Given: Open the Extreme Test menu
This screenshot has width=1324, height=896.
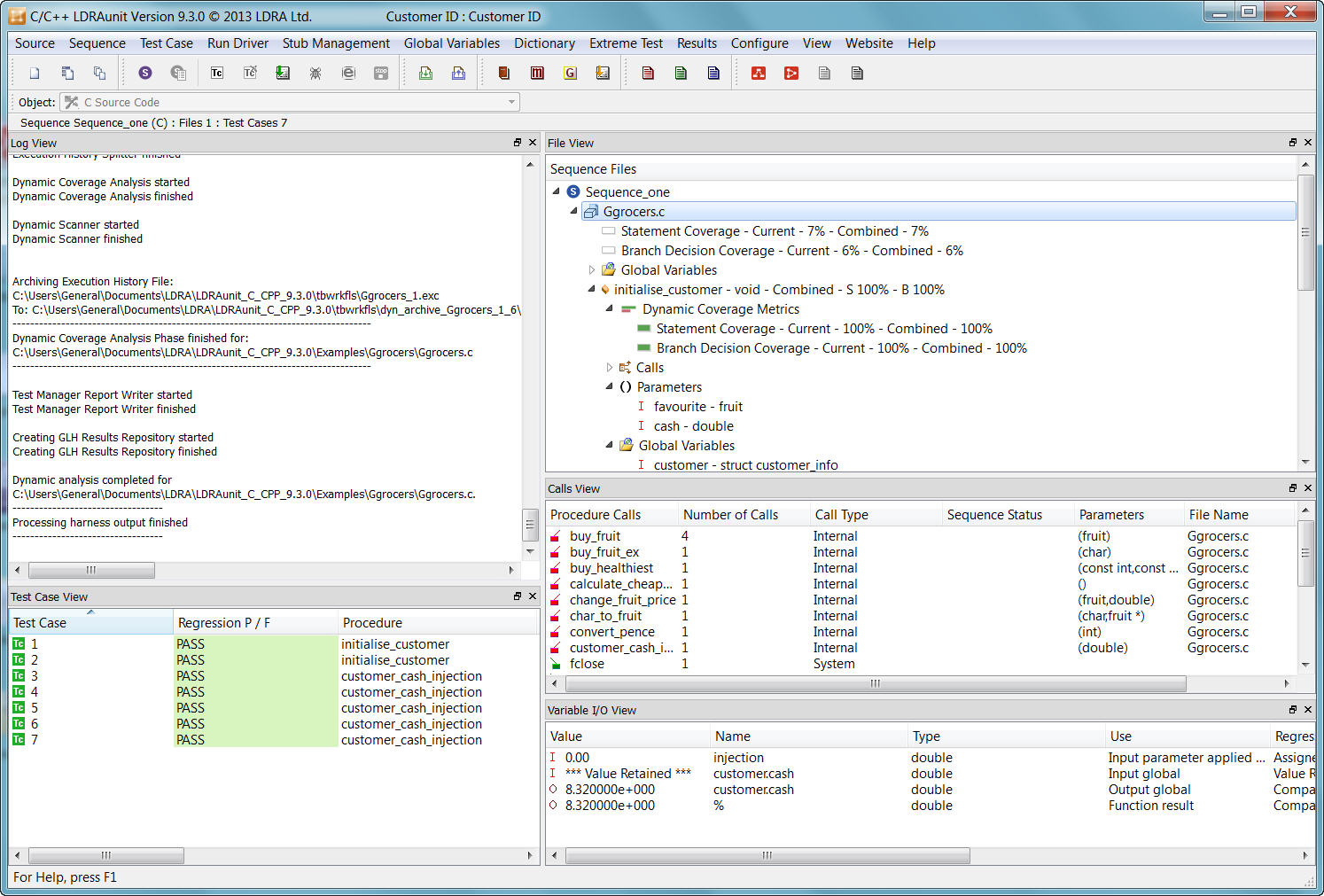Looking at the screenshot, I should [626, 43].
